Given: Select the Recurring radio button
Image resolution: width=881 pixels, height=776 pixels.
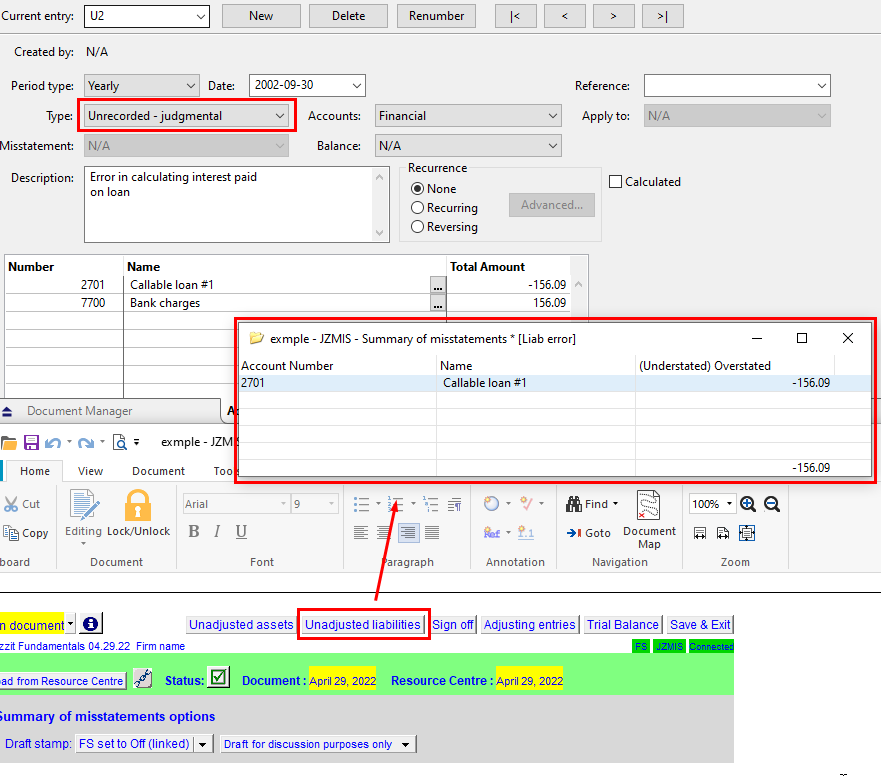Looking at the screenshot, I should tap(417, 208).
